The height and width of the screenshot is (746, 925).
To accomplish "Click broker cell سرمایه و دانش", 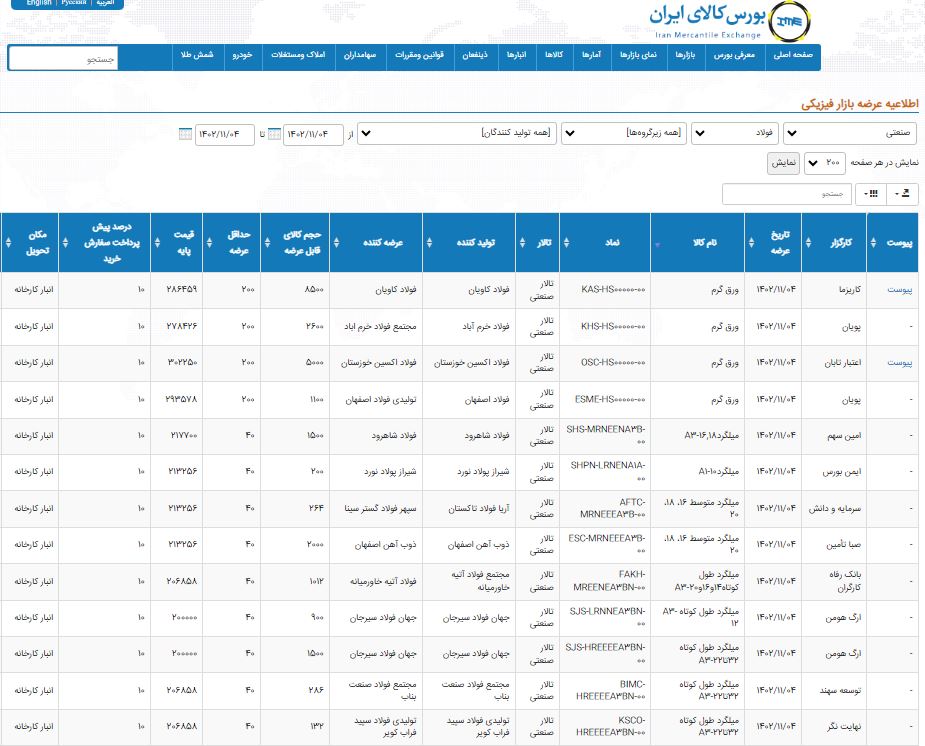I will point(835,508).
